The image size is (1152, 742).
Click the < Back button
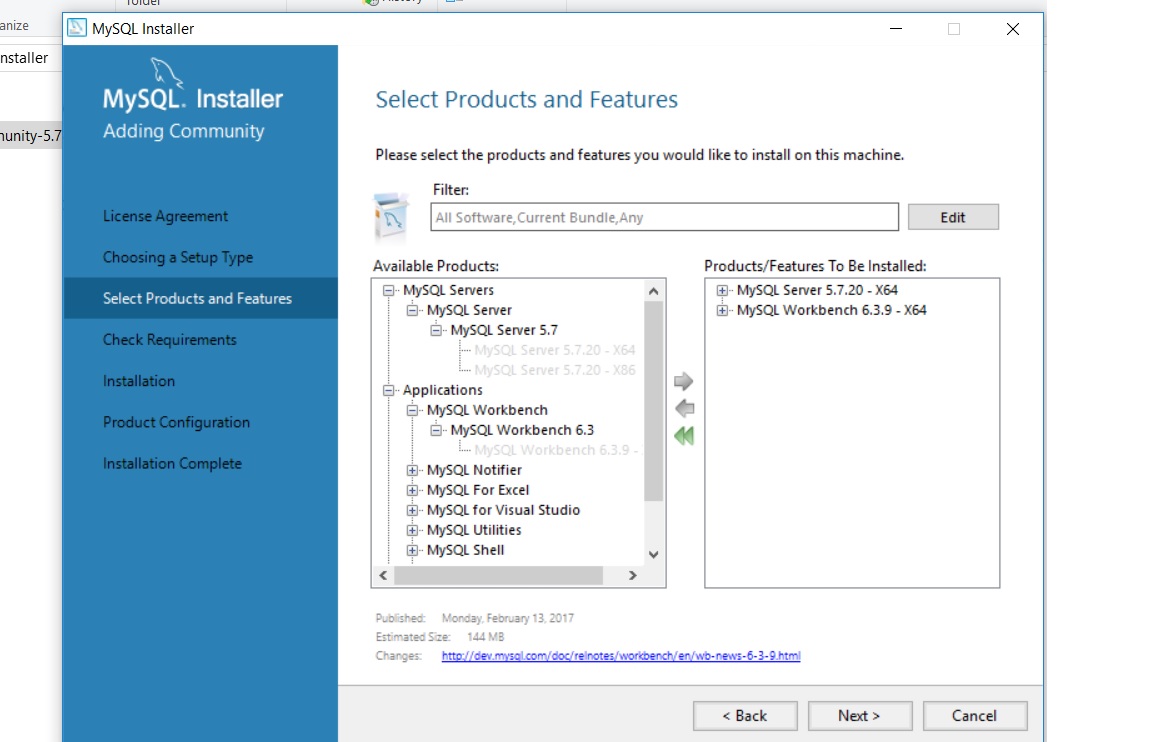pyautogui.click(x=745, y=716)
